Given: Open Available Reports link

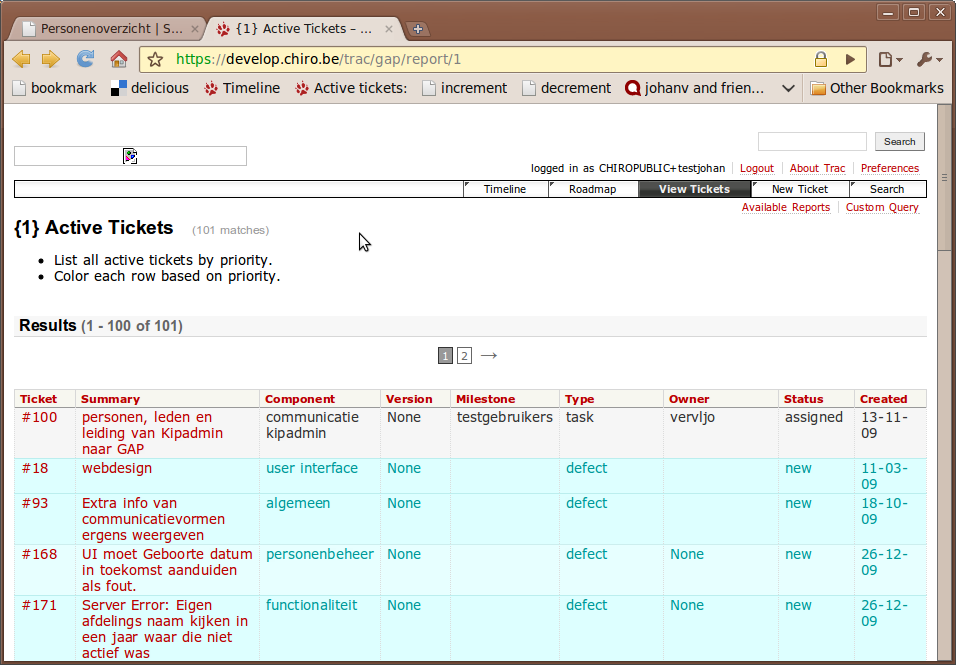Looking at the screenshot, I should (786, 207).
